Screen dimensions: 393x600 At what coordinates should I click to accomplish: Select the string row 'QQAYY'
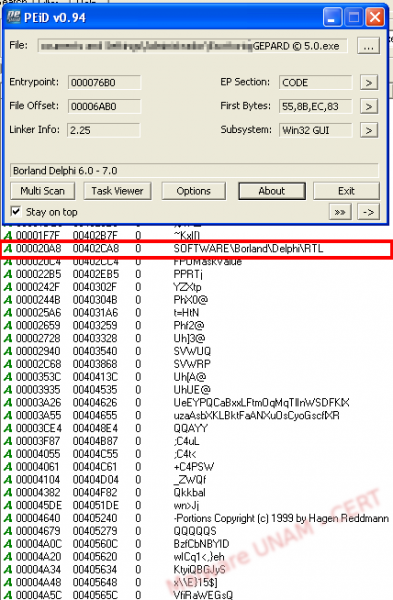(191, 428)
